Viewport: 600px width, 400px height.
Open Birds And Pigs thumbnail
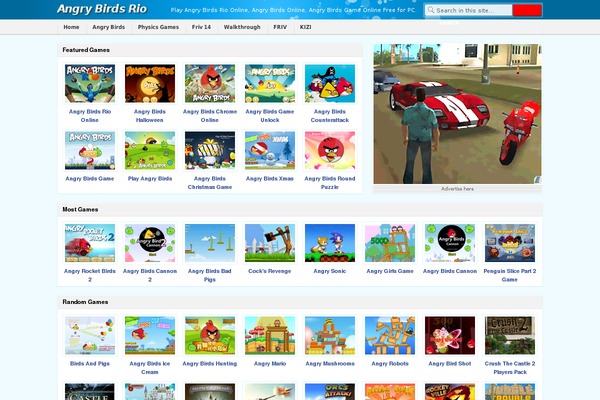click(90, 335)
